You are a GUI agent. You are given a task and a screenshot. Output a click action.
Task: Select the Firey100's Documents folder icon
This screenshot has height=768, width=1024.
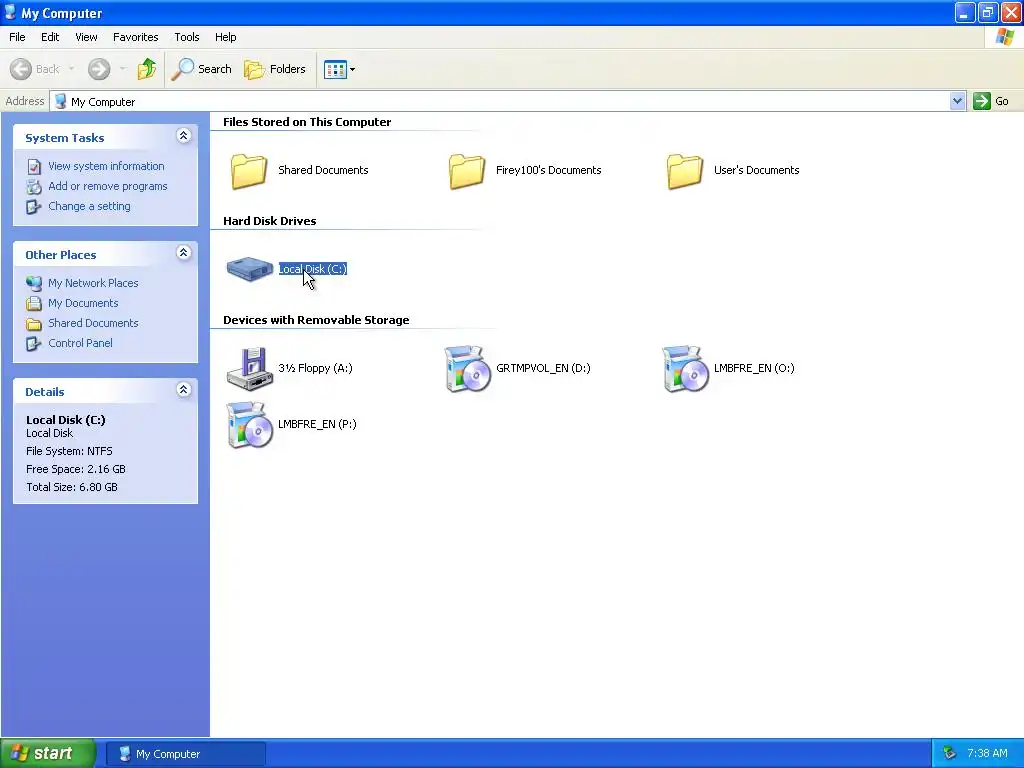point(467,170)
